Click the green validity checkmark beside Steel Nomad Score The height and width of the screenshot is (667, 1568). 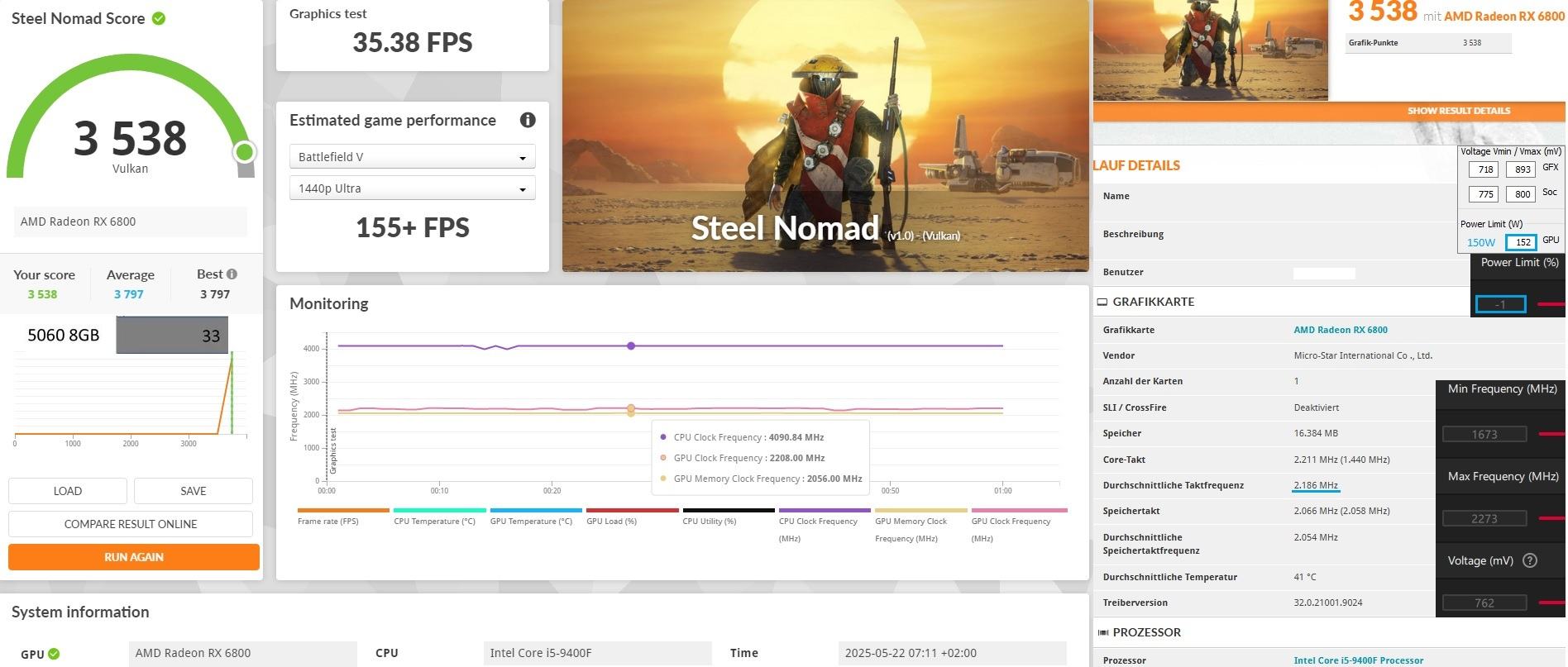(x=159, y=18)
